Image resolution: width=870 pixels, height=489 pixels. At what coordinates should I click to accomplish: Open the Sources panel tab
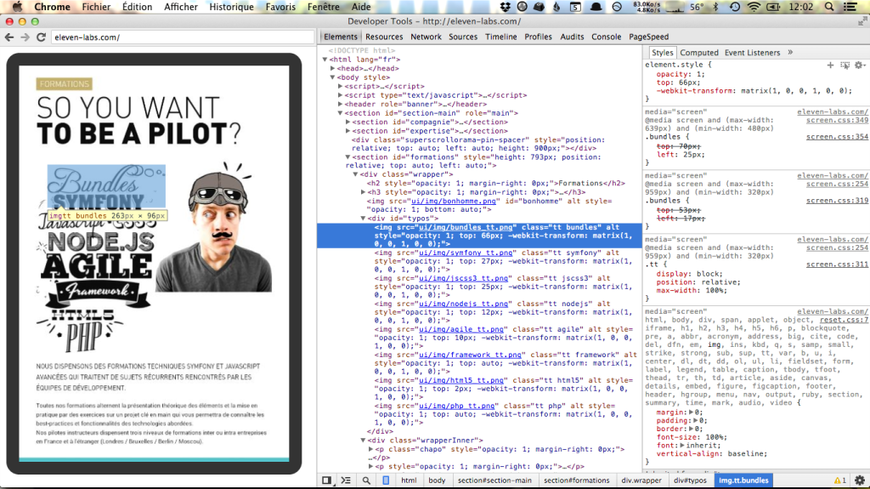point(463,37)
